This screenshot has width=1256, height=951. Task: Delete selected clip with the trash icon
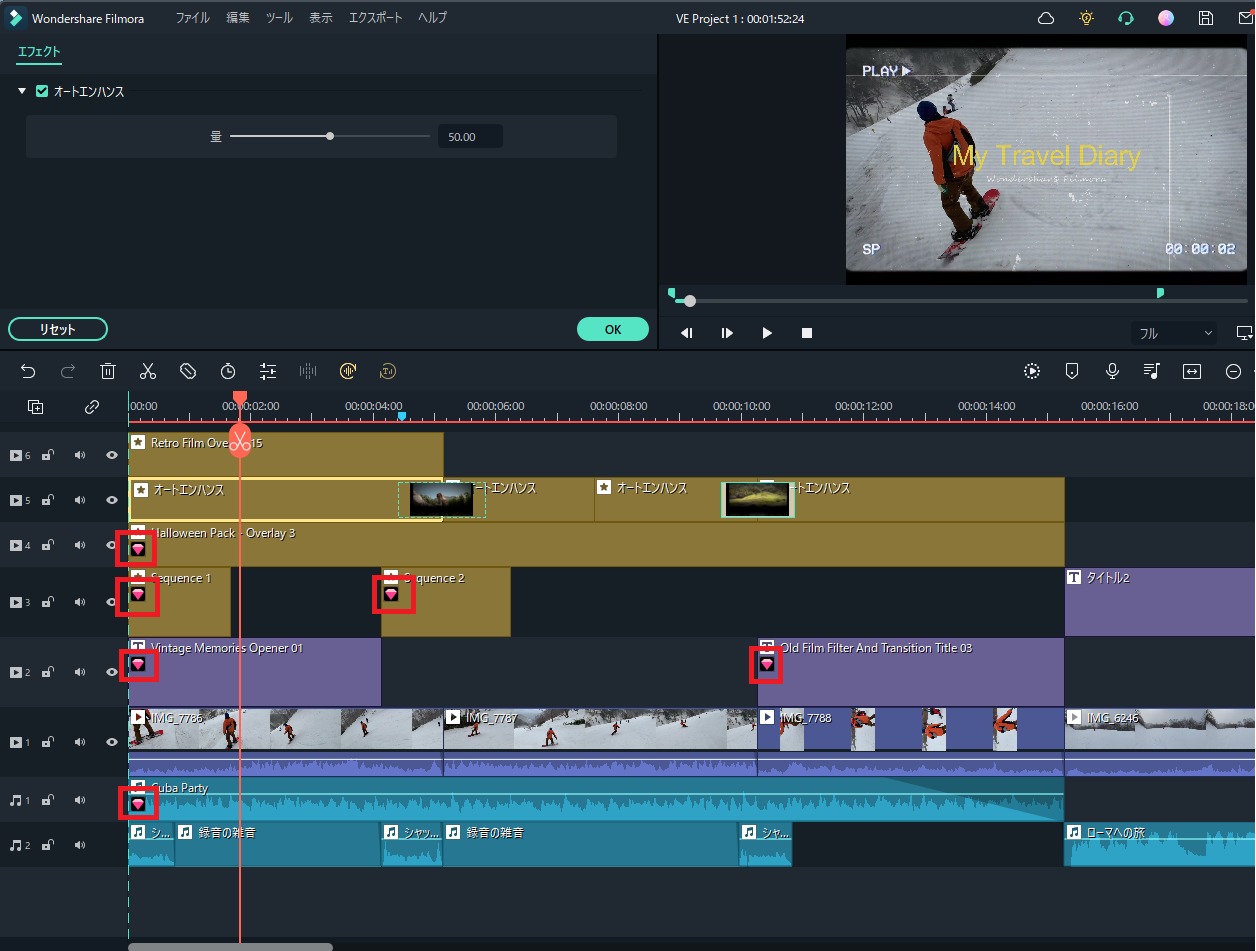[108, 370]
